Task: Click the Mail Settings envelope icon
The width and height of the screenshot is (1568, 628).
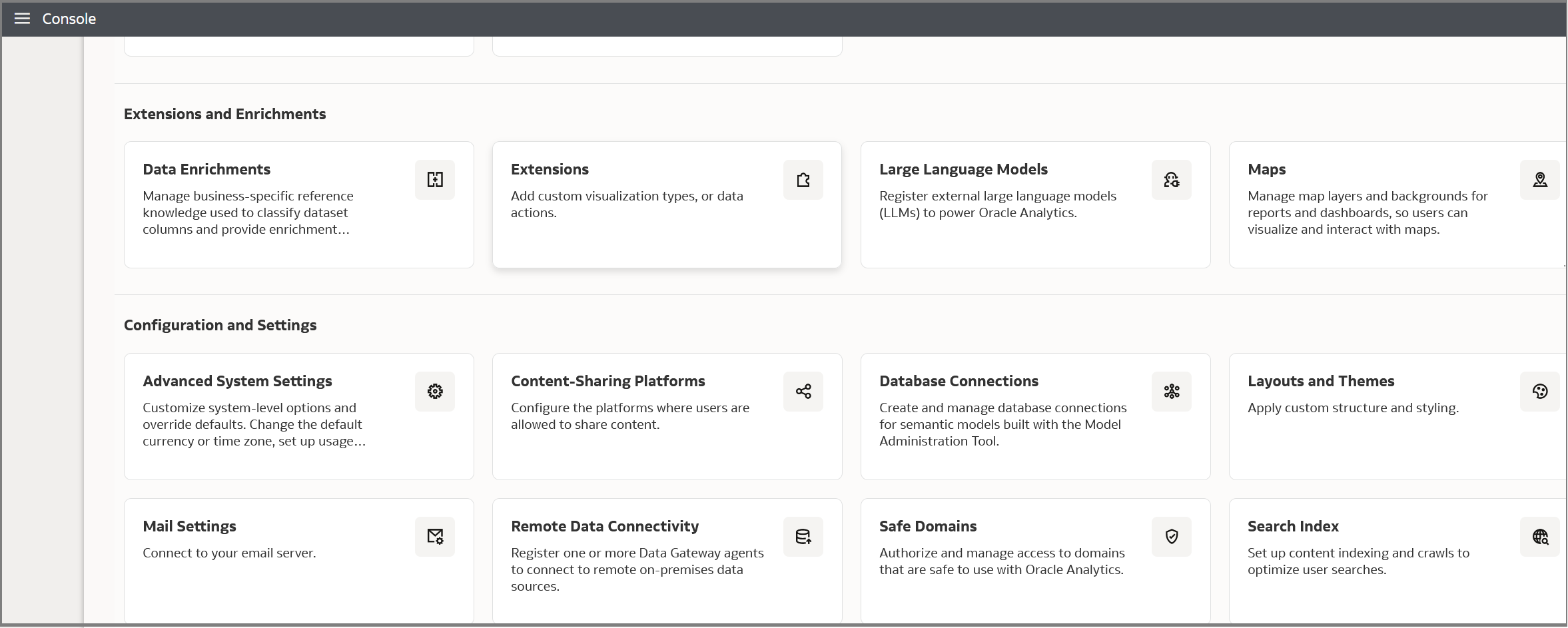Action: point(435,536)
